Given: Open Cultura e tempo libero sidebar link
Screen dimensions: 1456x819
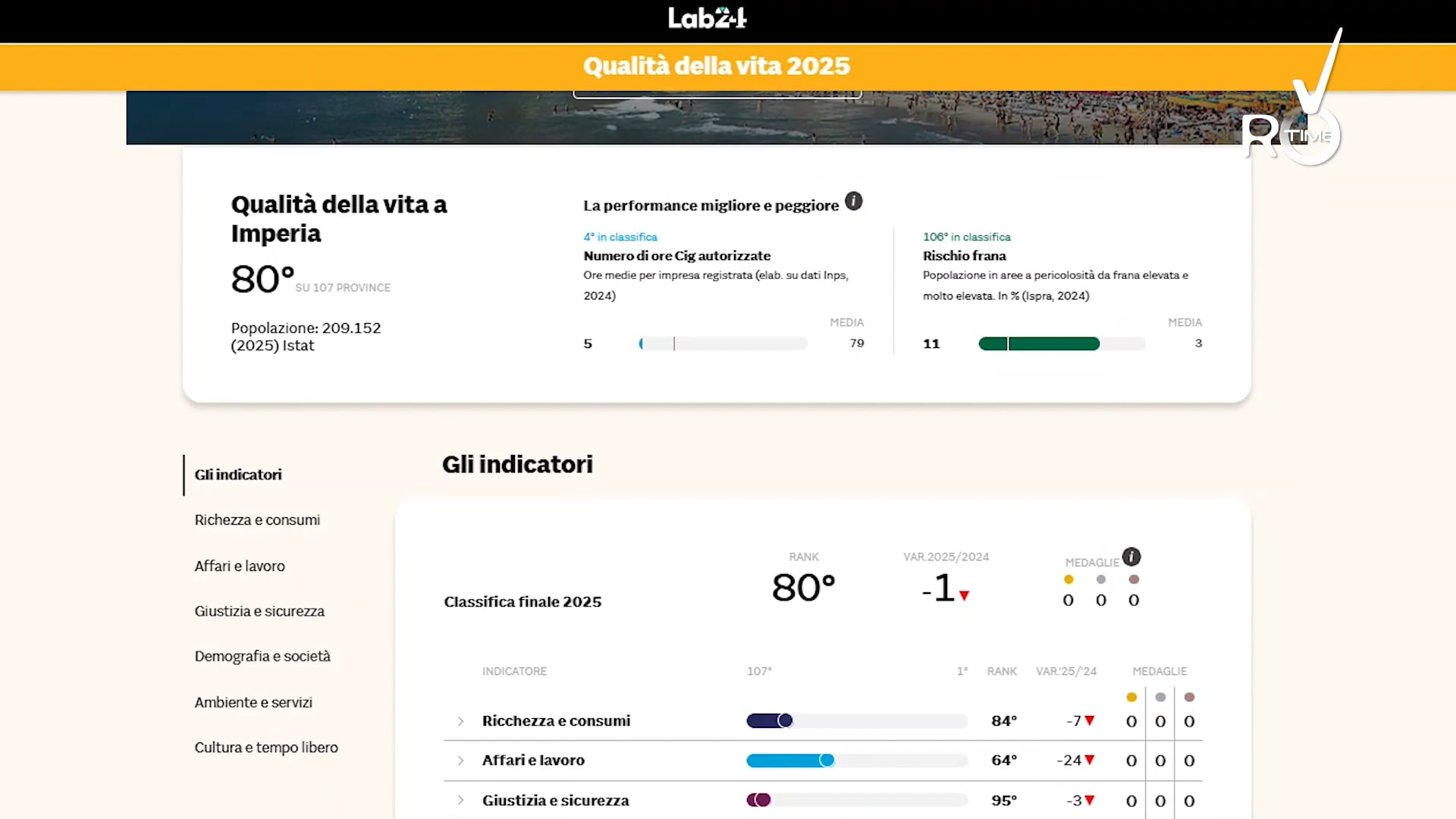Looking at the screenshot, I should [x=266, y=748].
